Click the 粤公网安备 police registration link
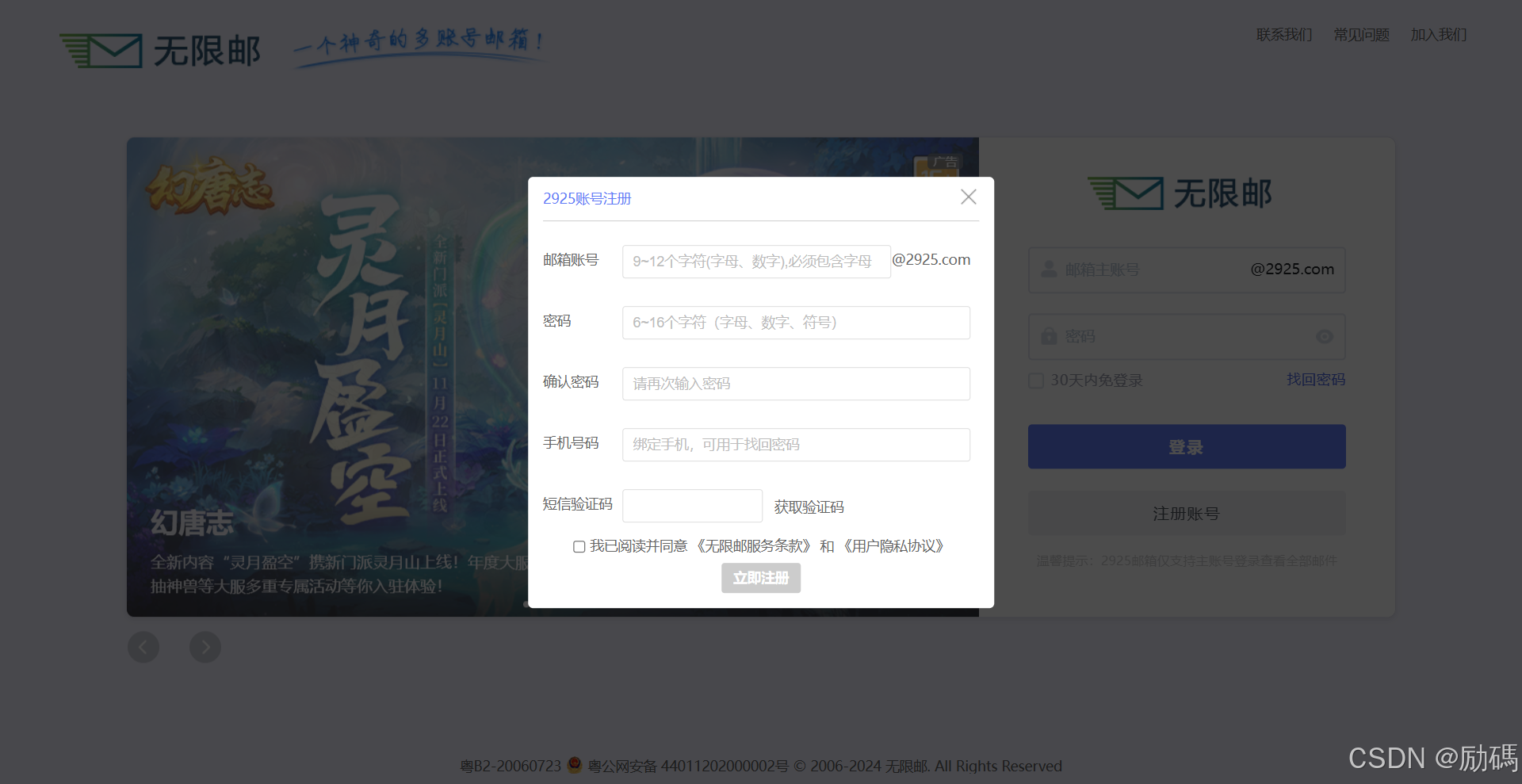Viewport: 1522px width, 784px height. (688, 767)
